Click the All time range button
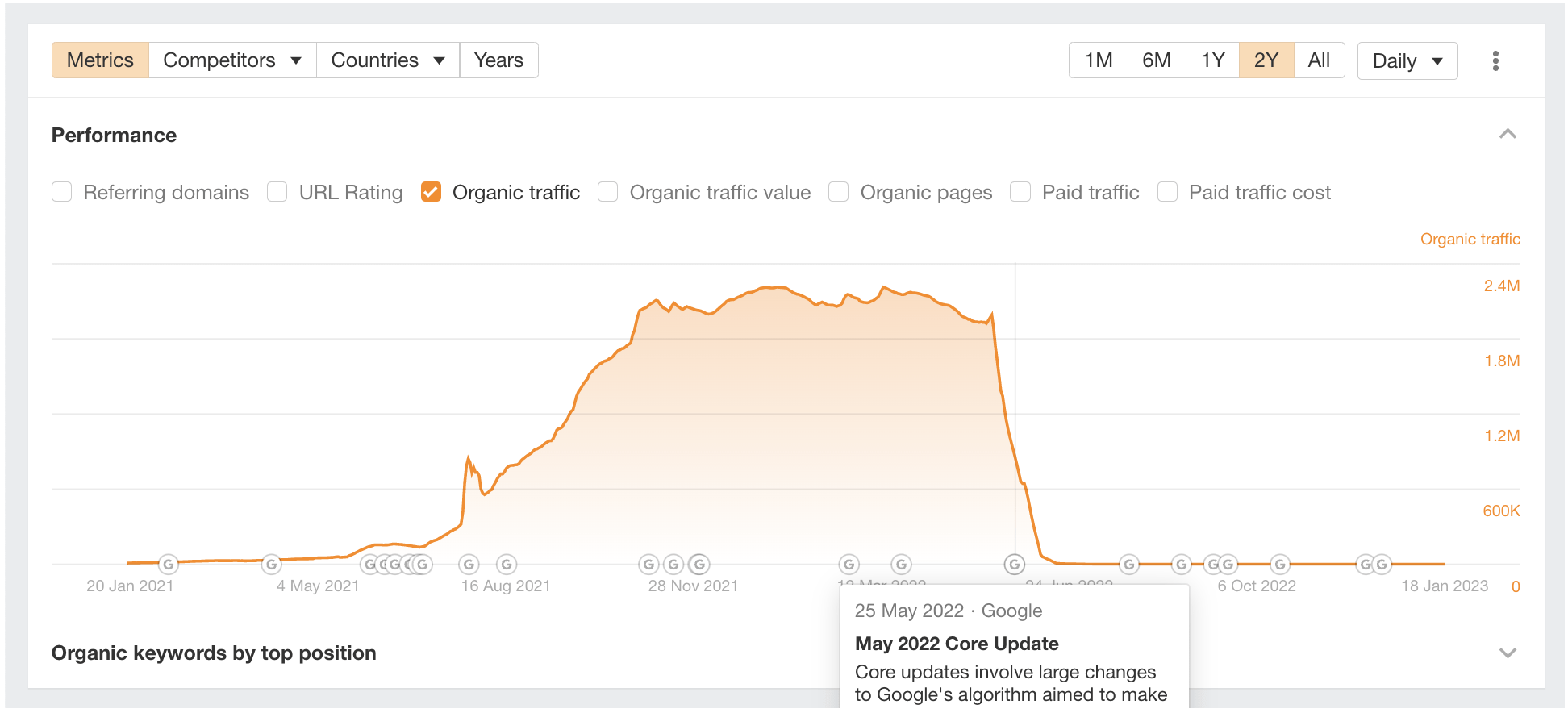This screenshot has width=1568, height=713. (1319, 60)
